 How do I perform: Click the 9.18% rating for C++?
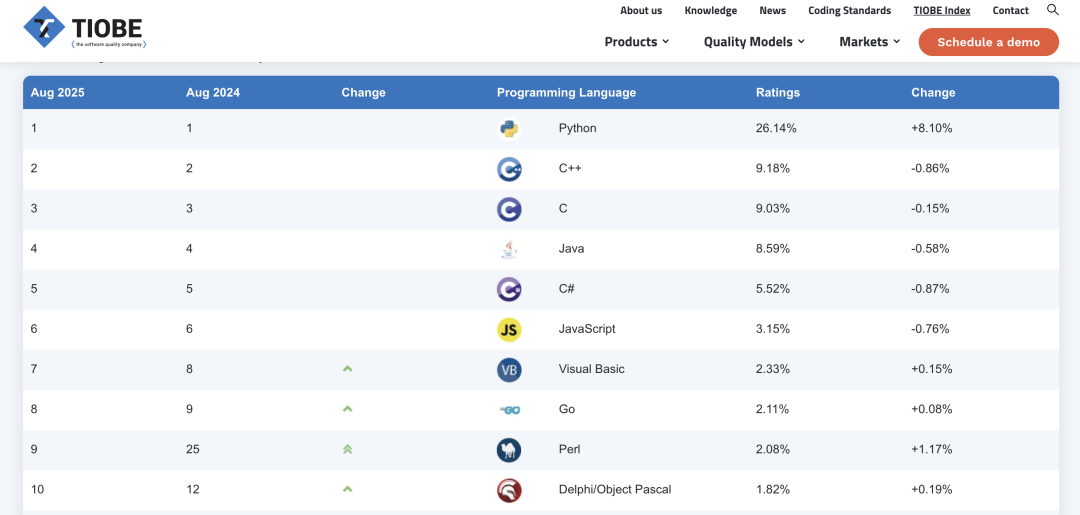[773, 168]
